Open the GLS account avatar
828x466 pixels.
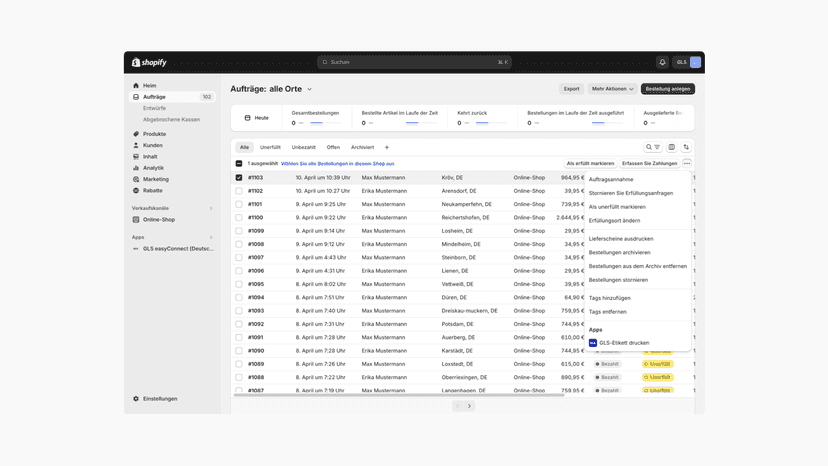pyautogui.click(x=695, y=62)
